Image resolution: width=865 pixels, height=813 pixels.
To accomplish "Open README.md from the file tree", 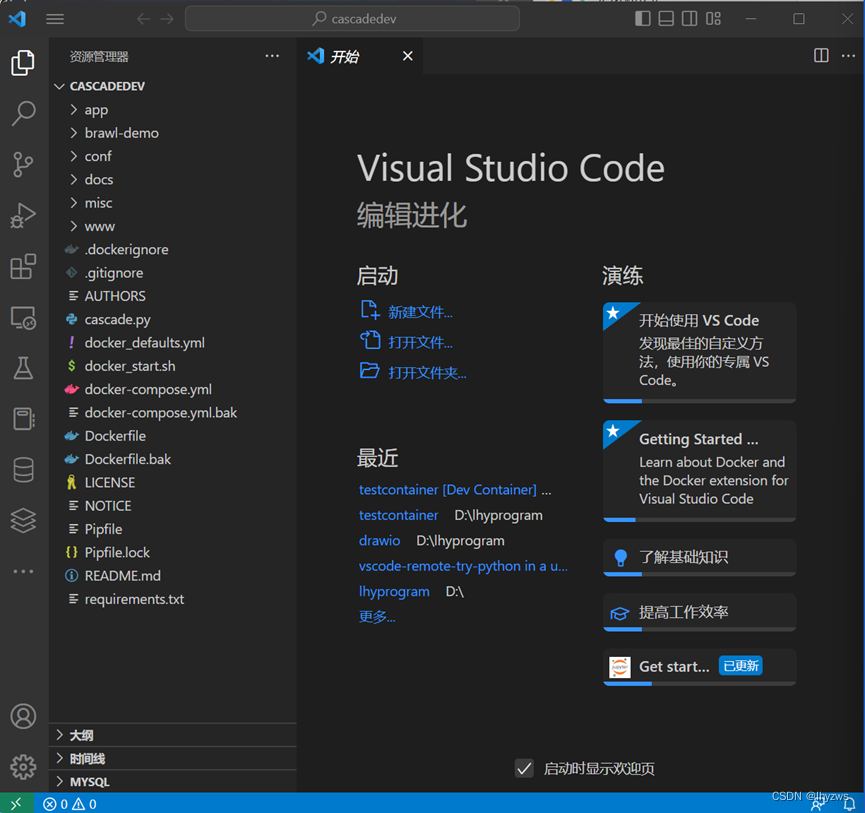I will [173, 575].
